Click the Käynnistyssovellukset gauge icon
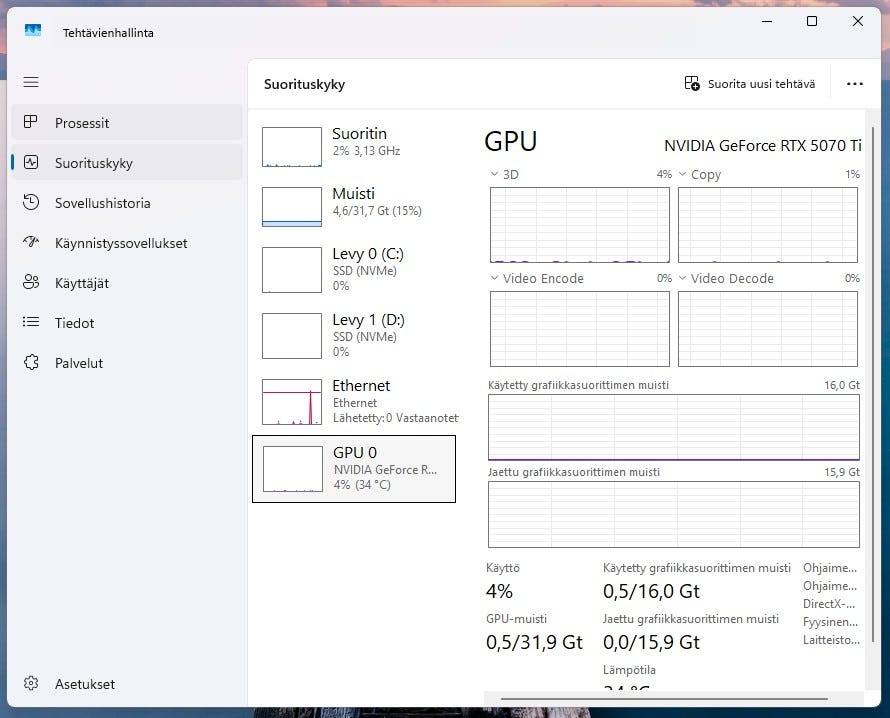 click(x=31, y=242)
